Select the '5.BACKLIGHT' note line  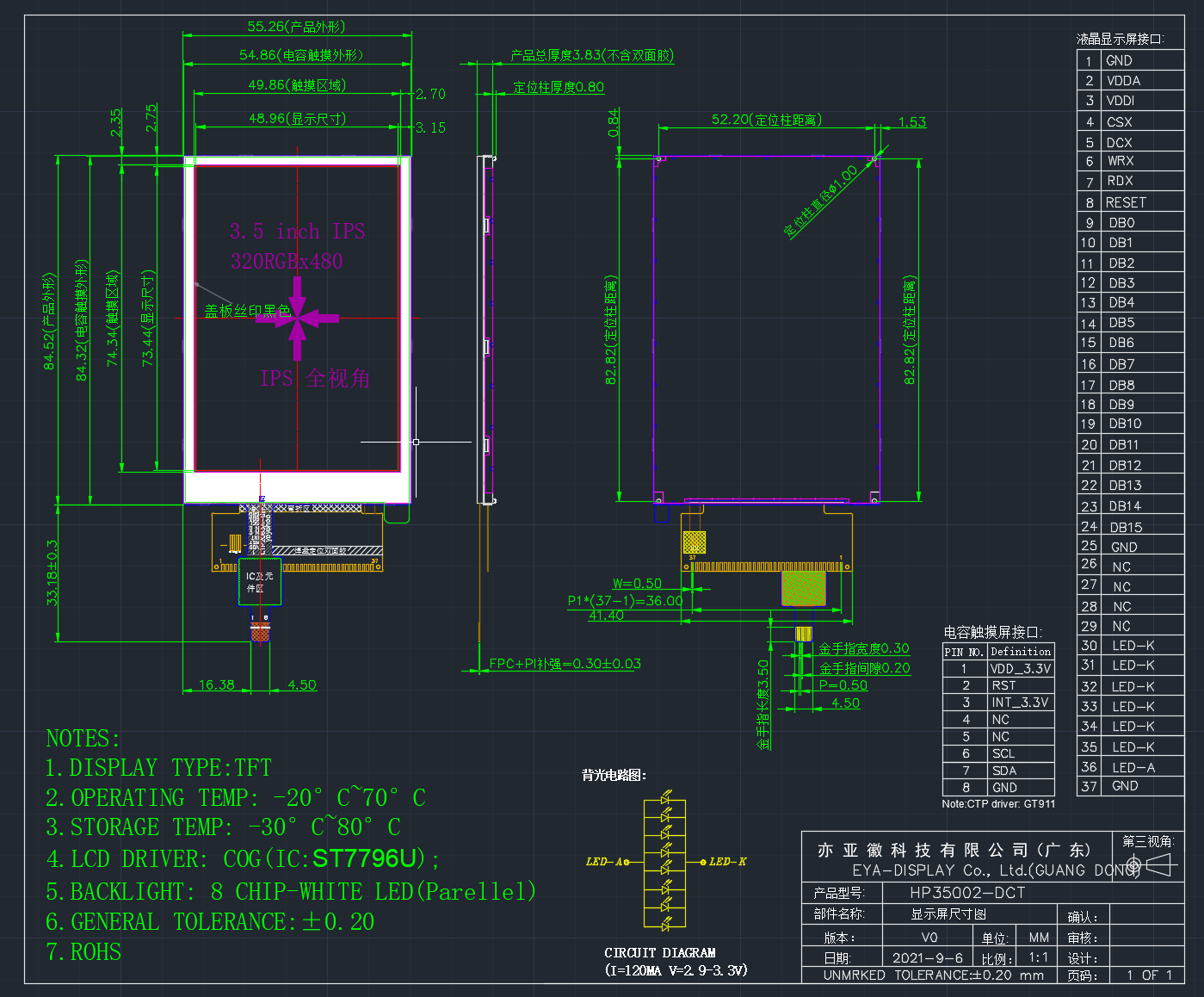pos(290,891)
